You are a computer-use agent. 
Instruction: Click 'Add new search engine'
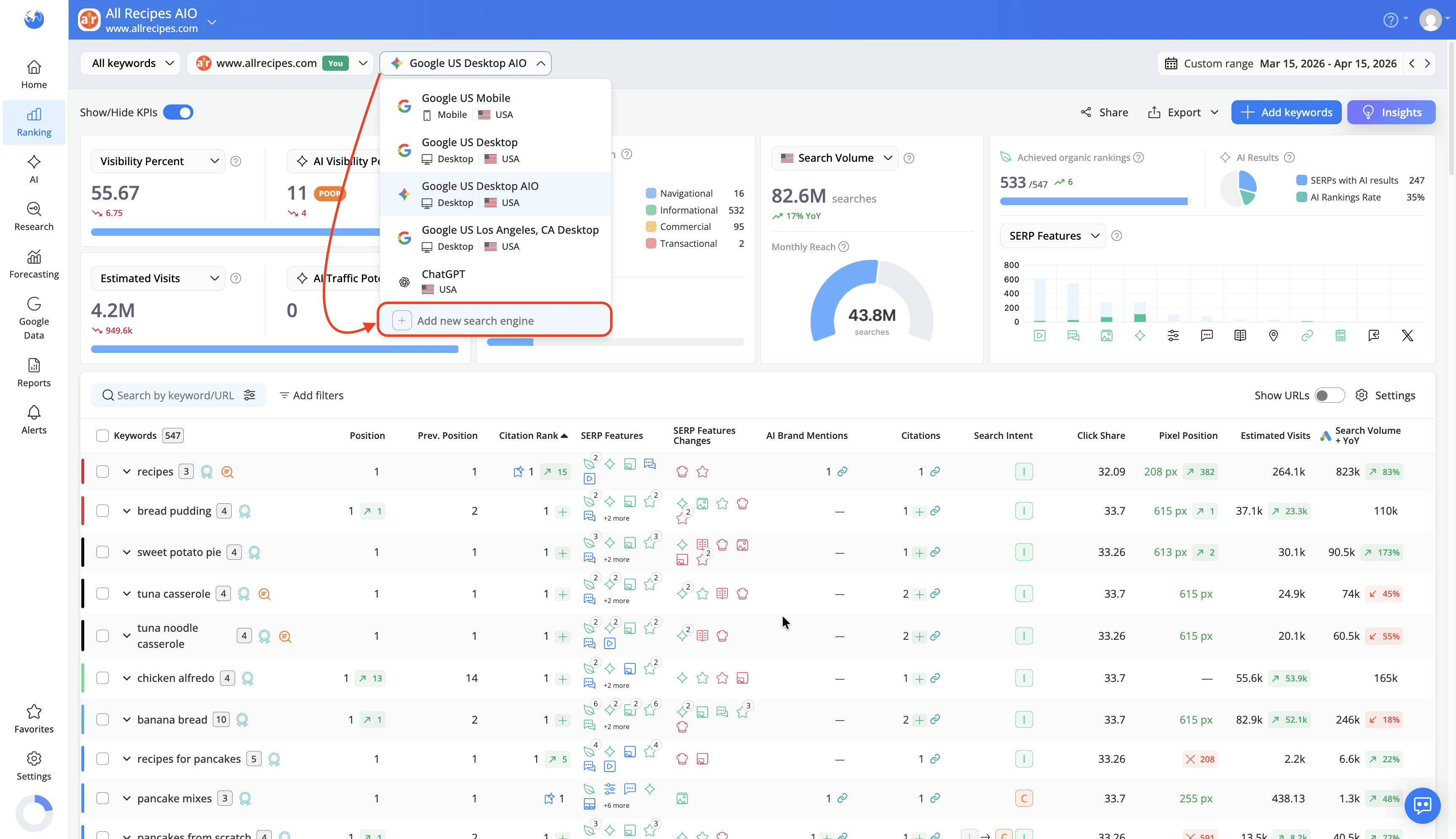[476, 321]
